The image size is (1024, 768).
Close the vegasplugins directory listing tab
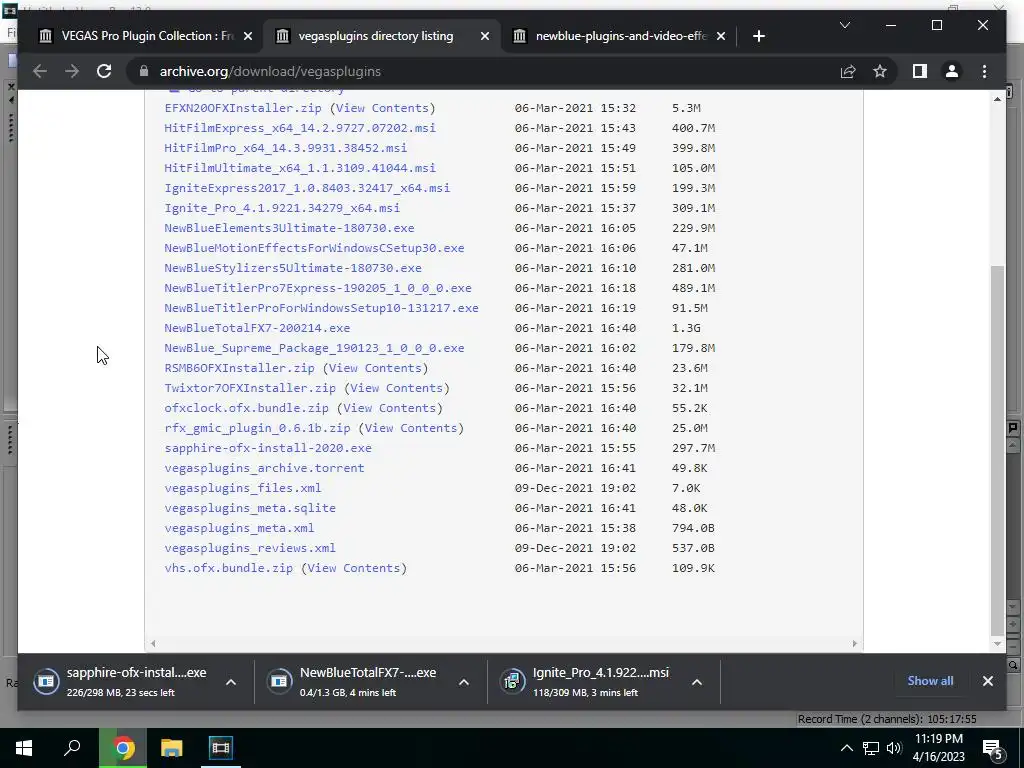485,37
